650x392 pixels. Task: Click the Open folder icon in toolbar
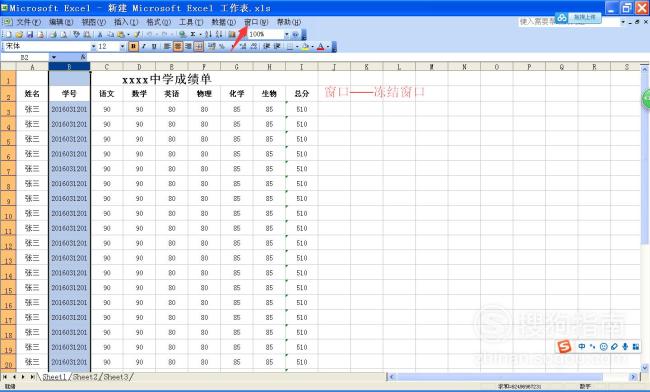[19, 34]
